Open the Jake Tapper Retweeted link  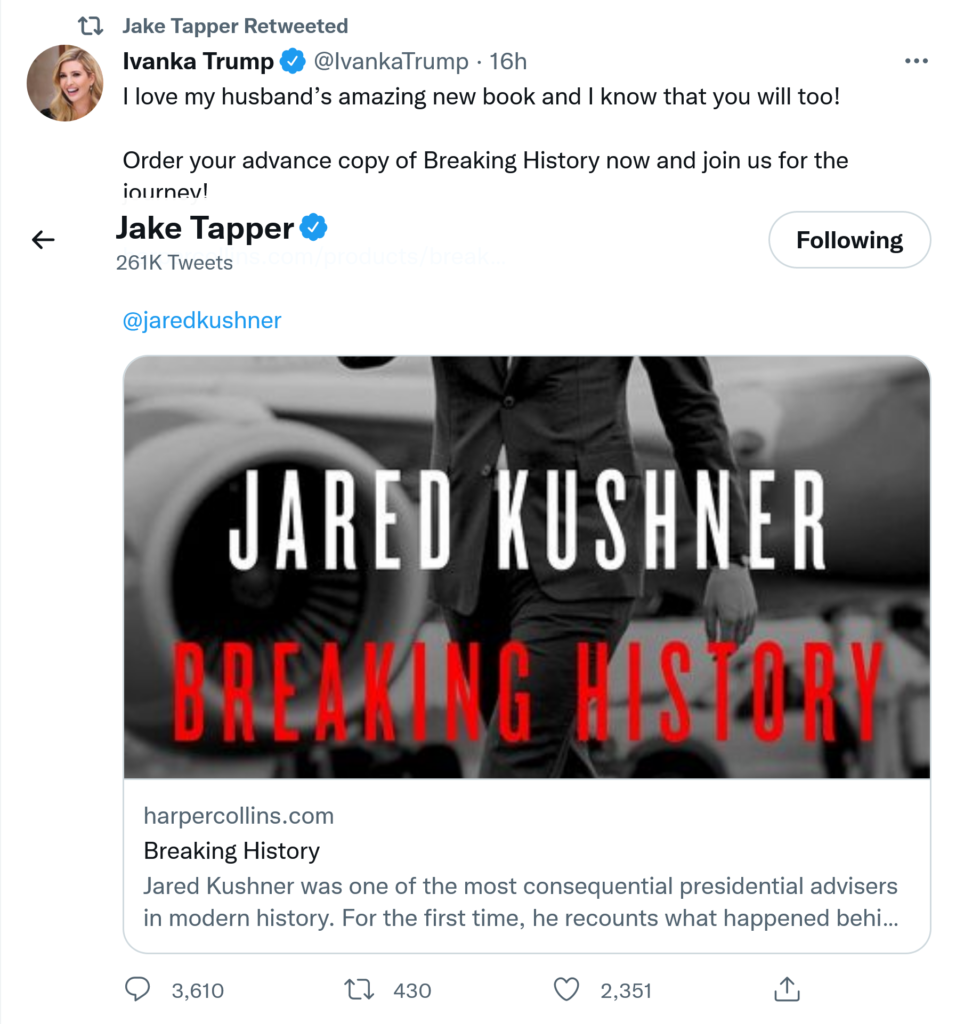point(235,26)
